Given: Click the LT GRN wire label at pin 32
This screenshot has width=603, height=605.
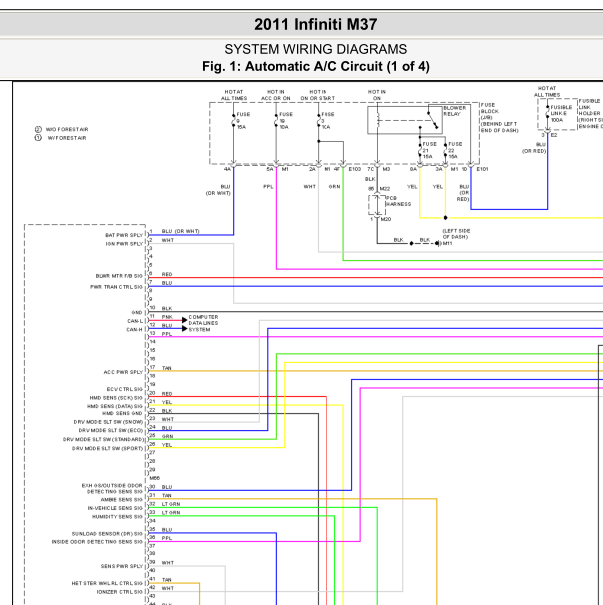Looking at the screenshot, I should 171,504.
